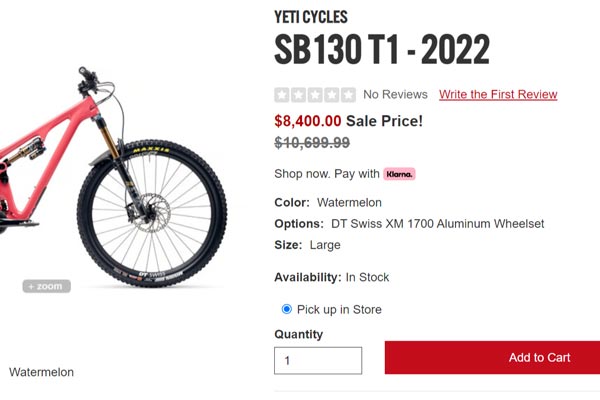Click the Large size value
The width and height of the screenshot is (600, 400).
pos(324,245)
